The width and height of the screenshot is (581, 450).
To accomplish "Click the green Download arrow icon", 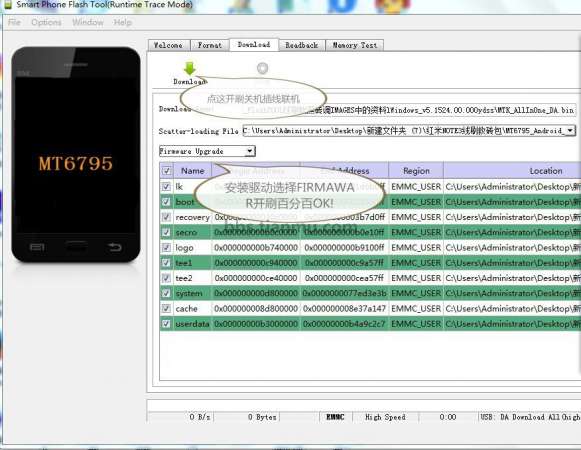I will pos(189,69).
